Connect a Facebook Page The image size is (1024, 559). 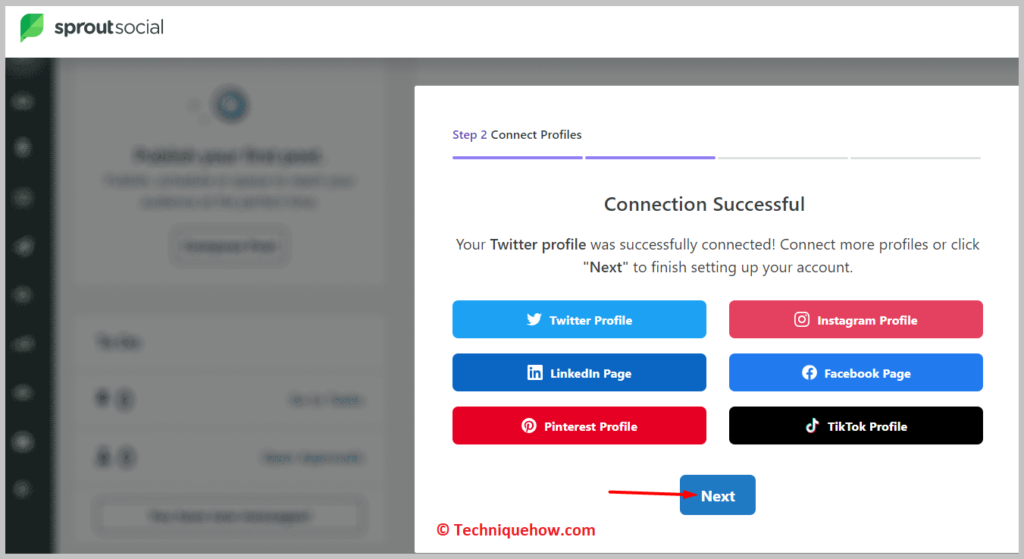856,372
